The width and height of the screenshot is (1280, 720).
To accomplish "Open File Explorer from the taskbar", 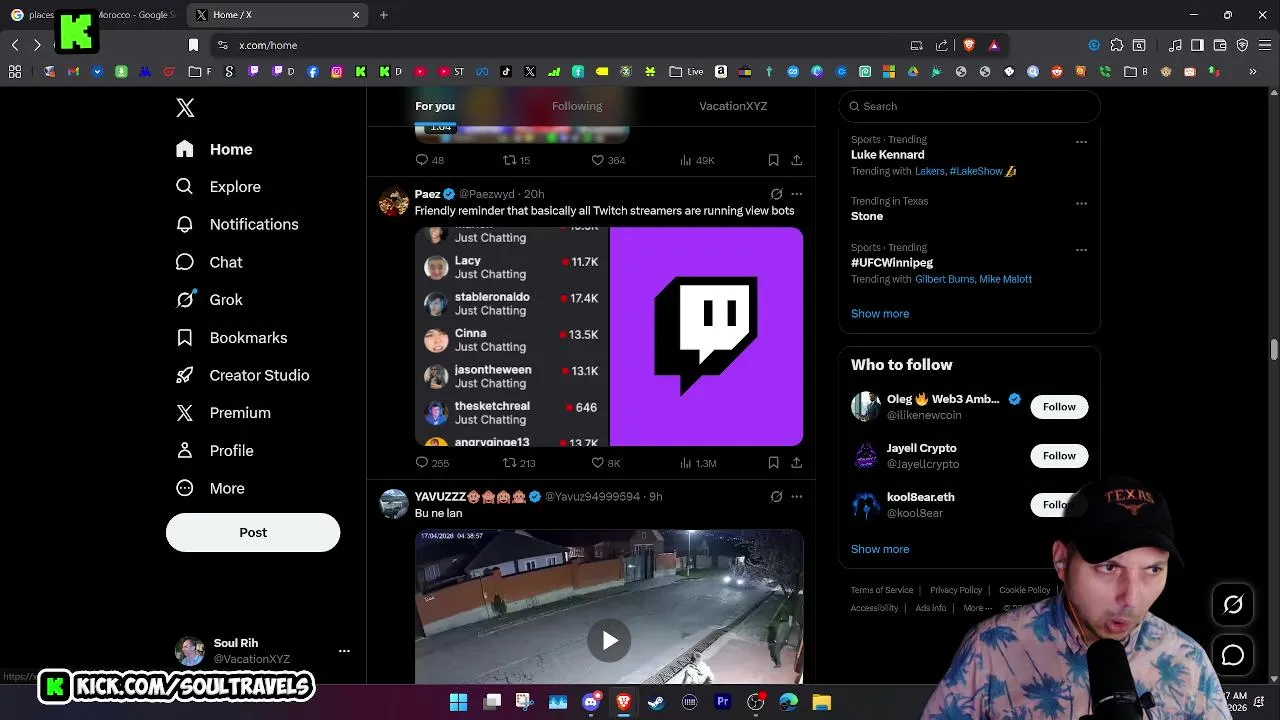I will coord(821,702).
